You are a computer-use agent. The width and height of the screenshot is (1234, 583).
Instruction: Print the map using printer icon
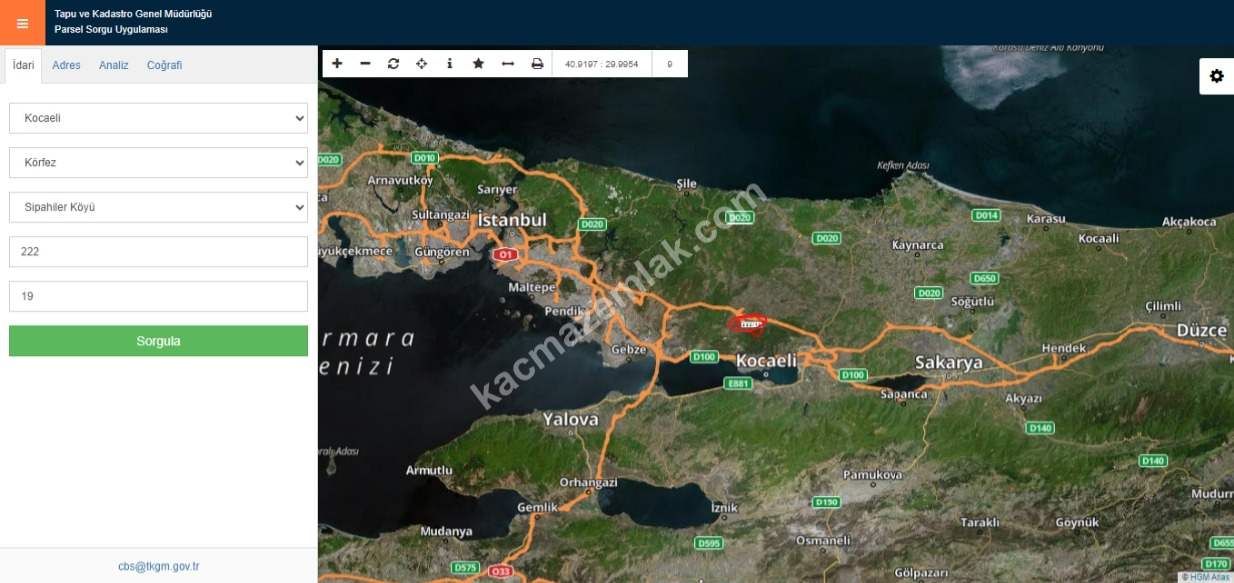pyautogui.click(x=537, y=64)
